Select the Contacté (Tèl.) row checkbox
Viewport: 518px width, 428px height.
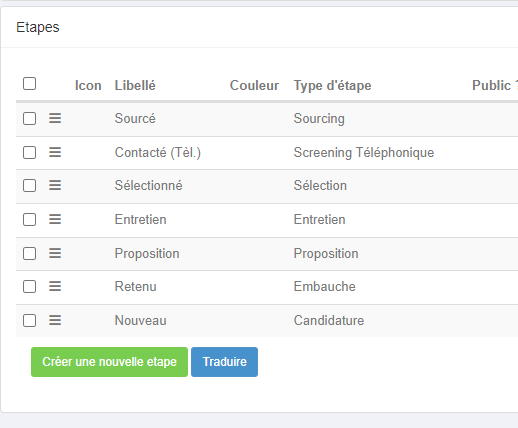(x=29, y=153)
